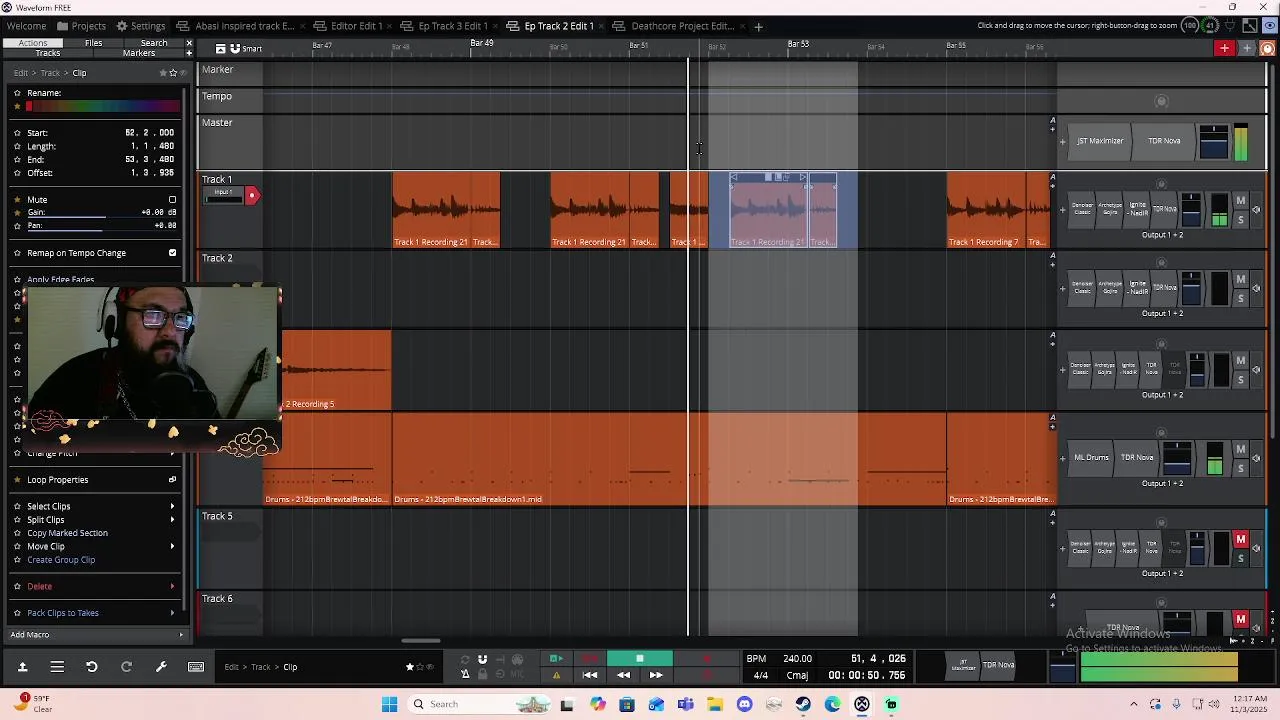Open Loop Properties
This screenshot has width=1280, height=720.
(58, 480)
